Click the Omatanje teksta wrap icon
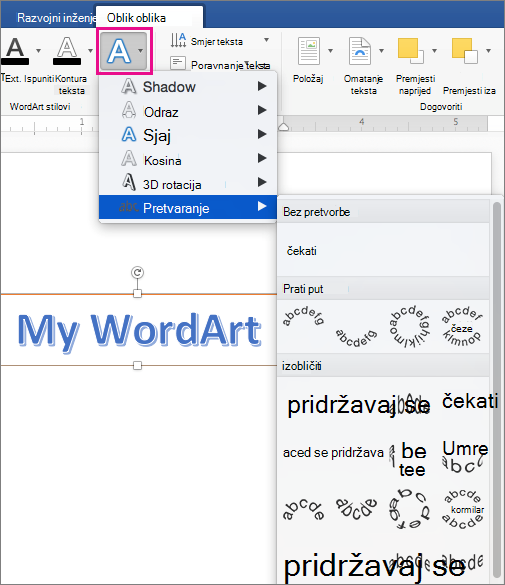Image resolution: width=505 pixels, height=585 pixels. tap(360, 51)
